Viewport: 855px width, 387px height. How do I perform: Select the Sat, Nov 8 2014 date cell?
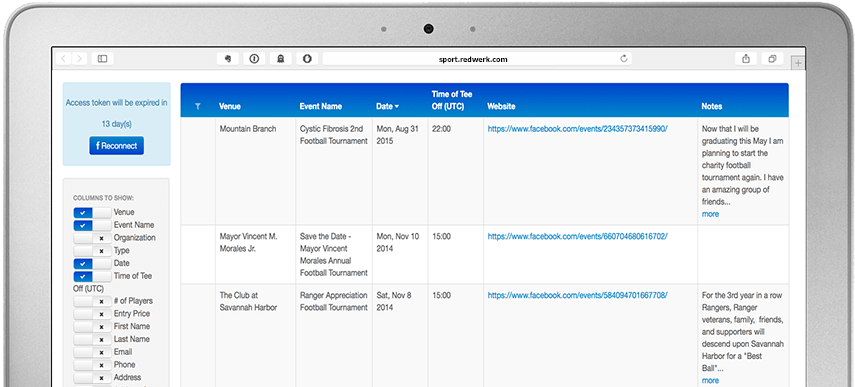point(400,336)
